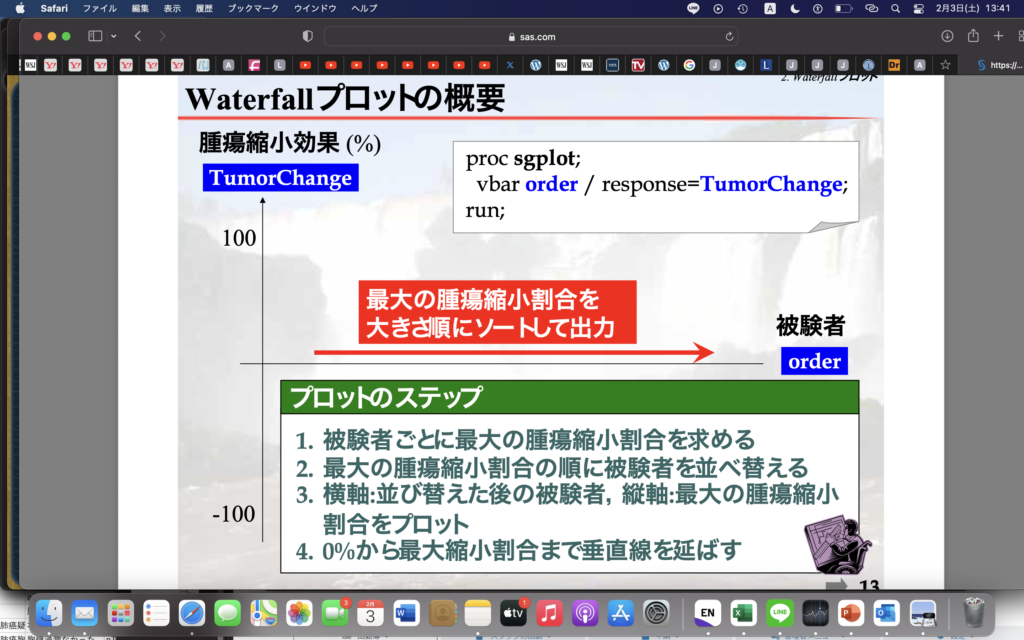1024x640 pixels.
Task: Open Spotlight search from the menu bar
Action: [896, 8]
